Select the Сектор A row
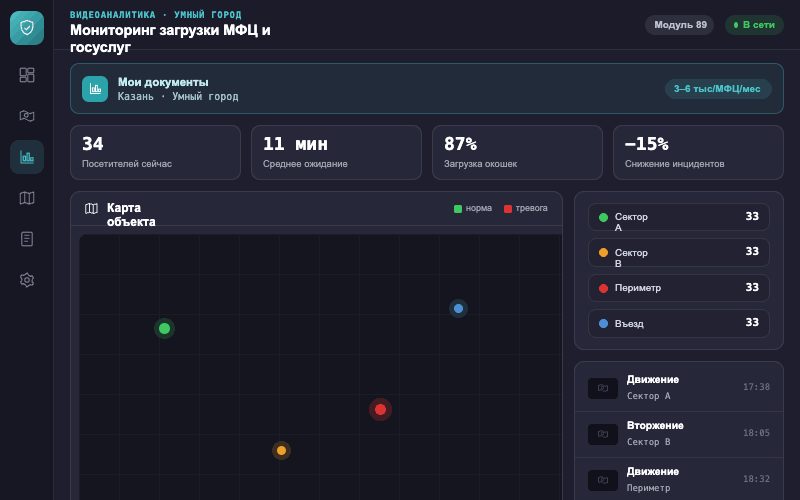 679,217
